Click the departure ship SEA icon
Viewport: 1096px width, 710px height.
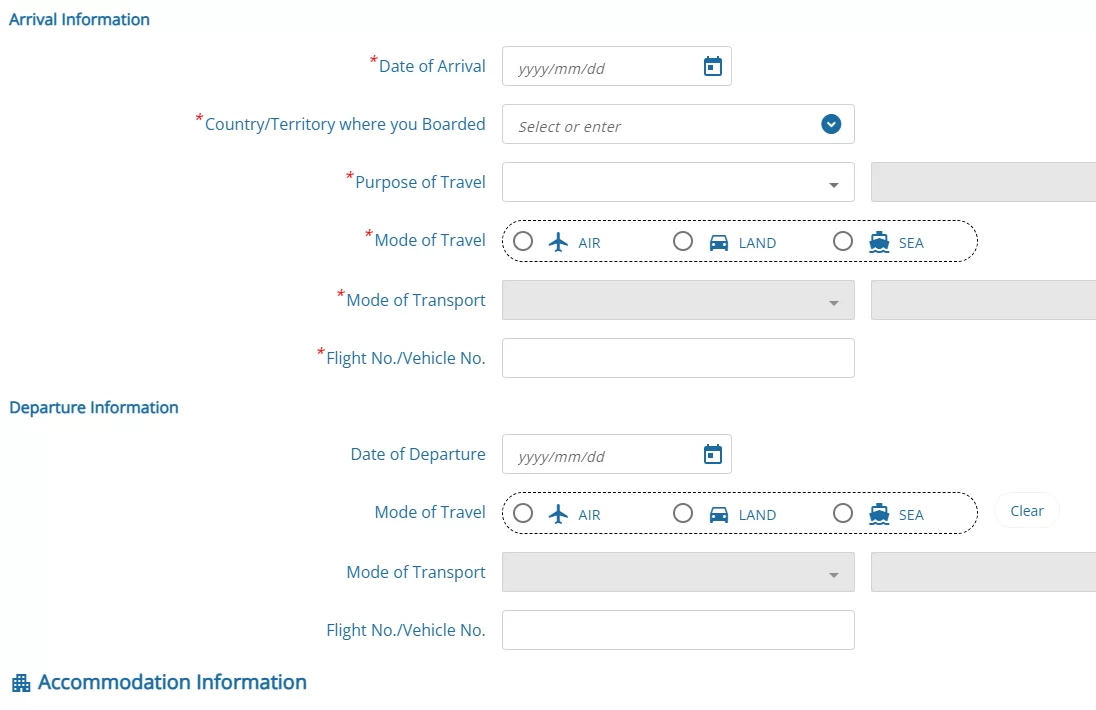point(879,514)
